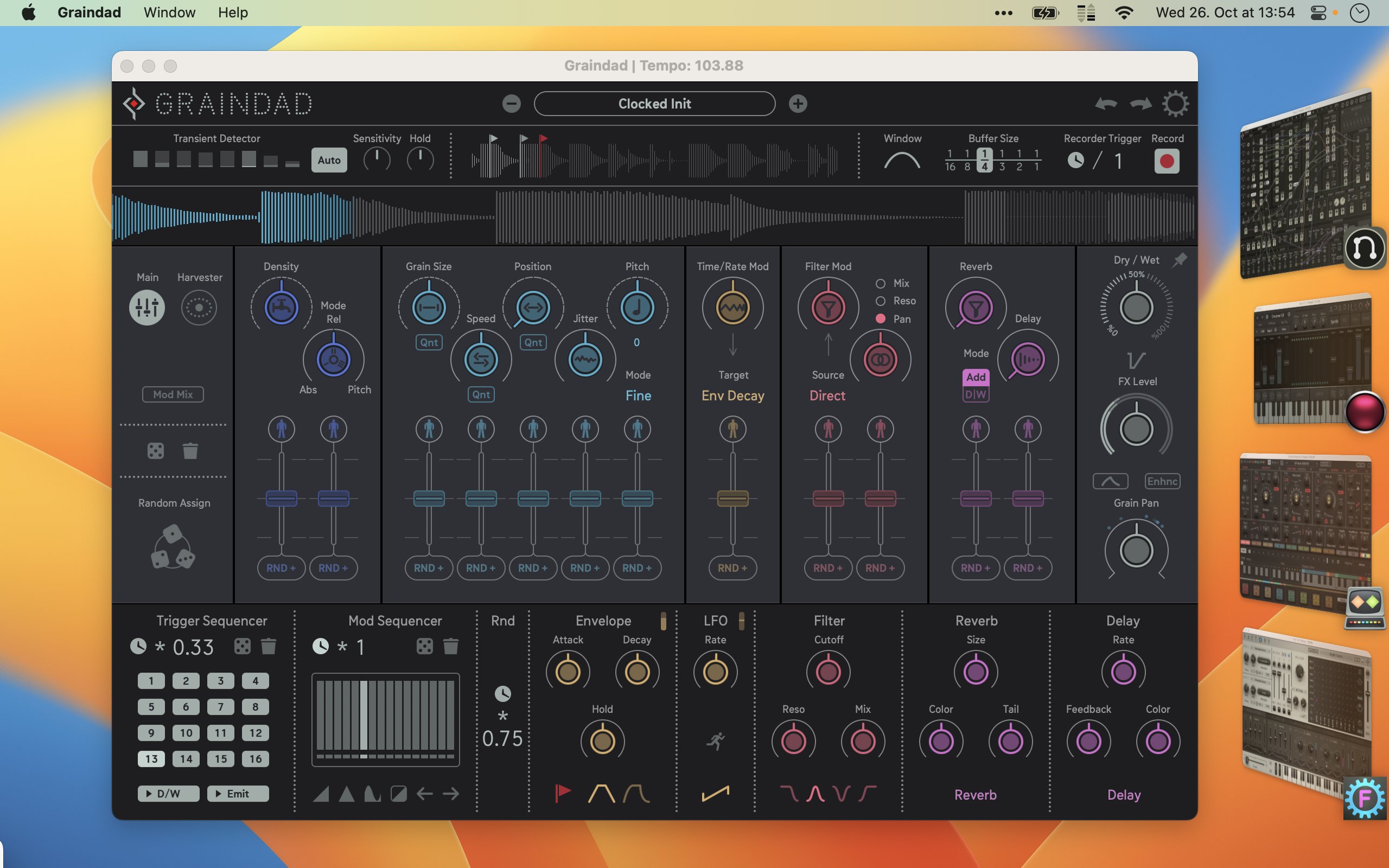
Task: Click the Mod Mix button
Action: [173, 394]
